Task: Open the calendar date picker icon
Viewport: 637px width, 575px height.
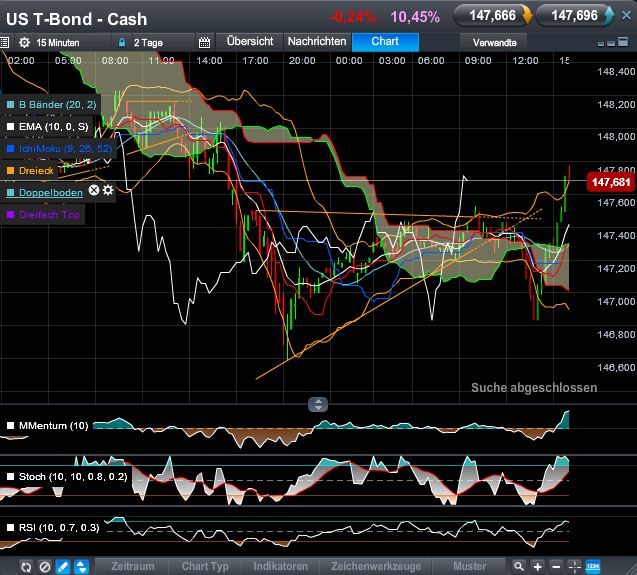Action: tap(204, 42)
